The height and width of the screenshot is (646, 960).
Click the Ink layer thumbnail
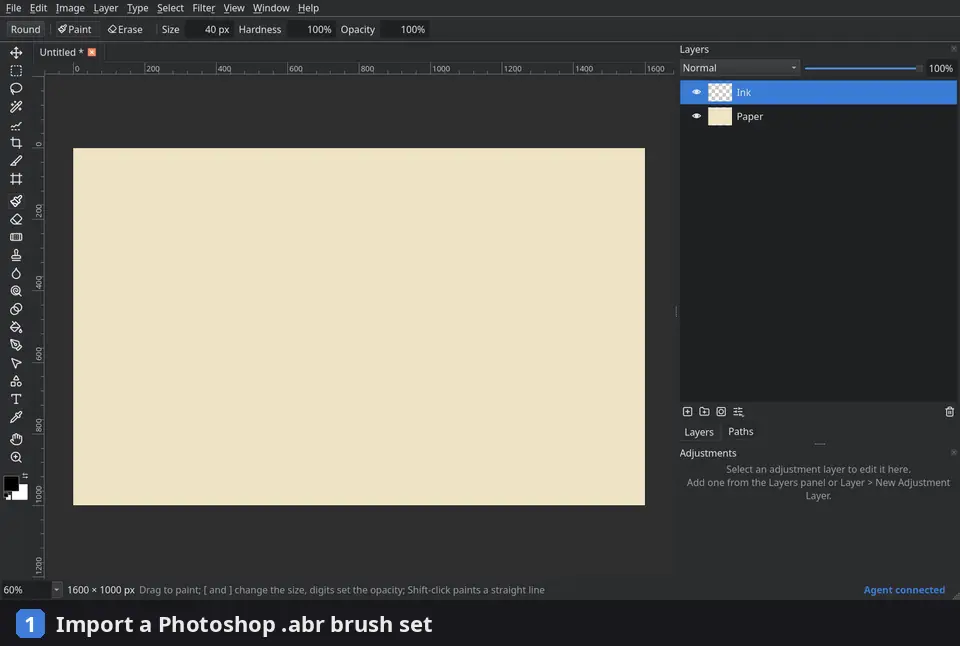click(719, 92)
